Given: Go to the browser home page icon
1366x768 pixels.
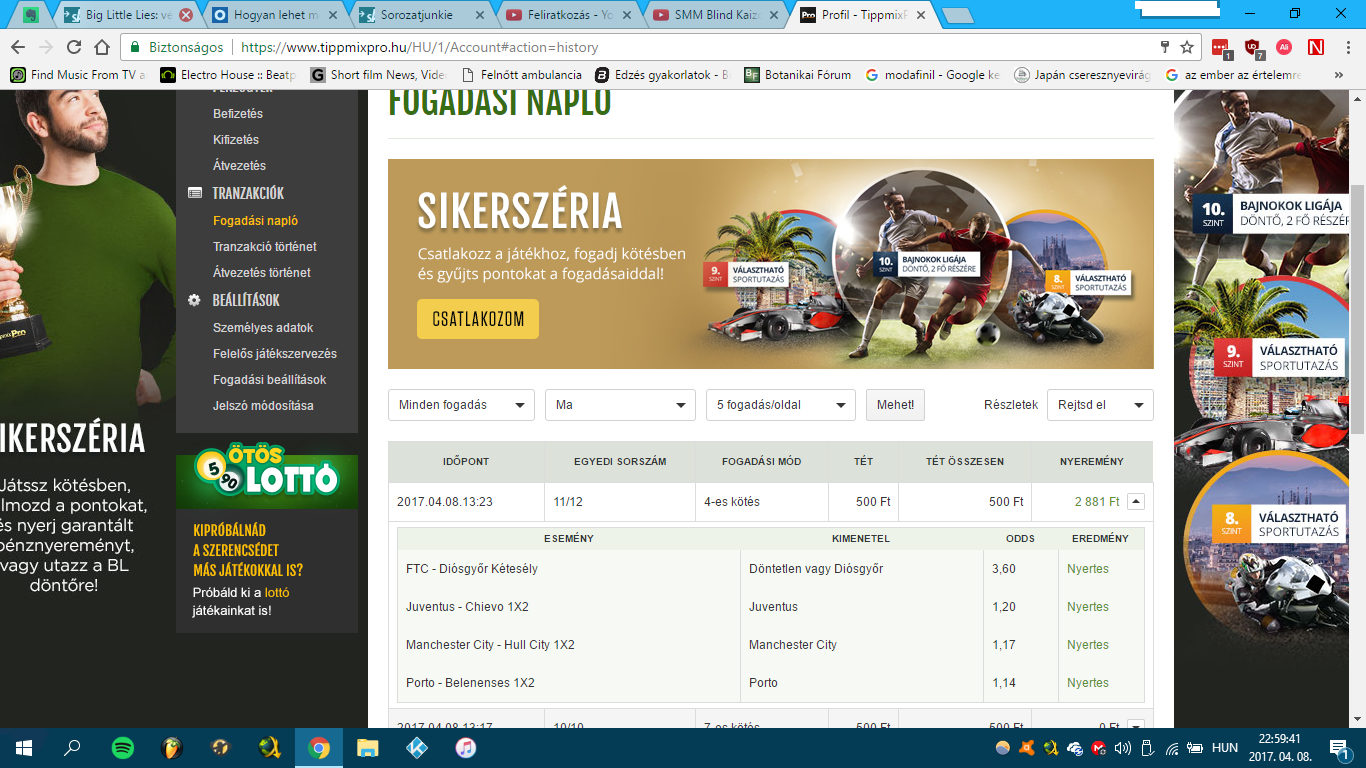Looking at the screenshot, I should click(x=101, y=47).
